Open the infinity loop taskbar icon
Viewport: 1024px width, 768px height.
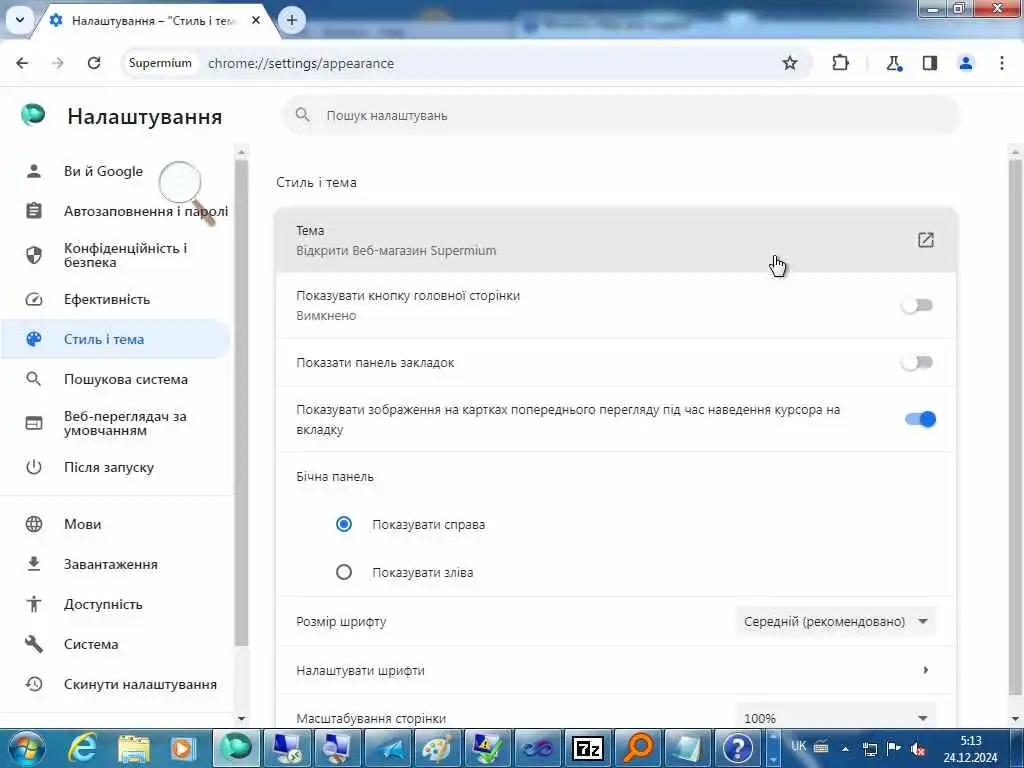pos(537,748)
